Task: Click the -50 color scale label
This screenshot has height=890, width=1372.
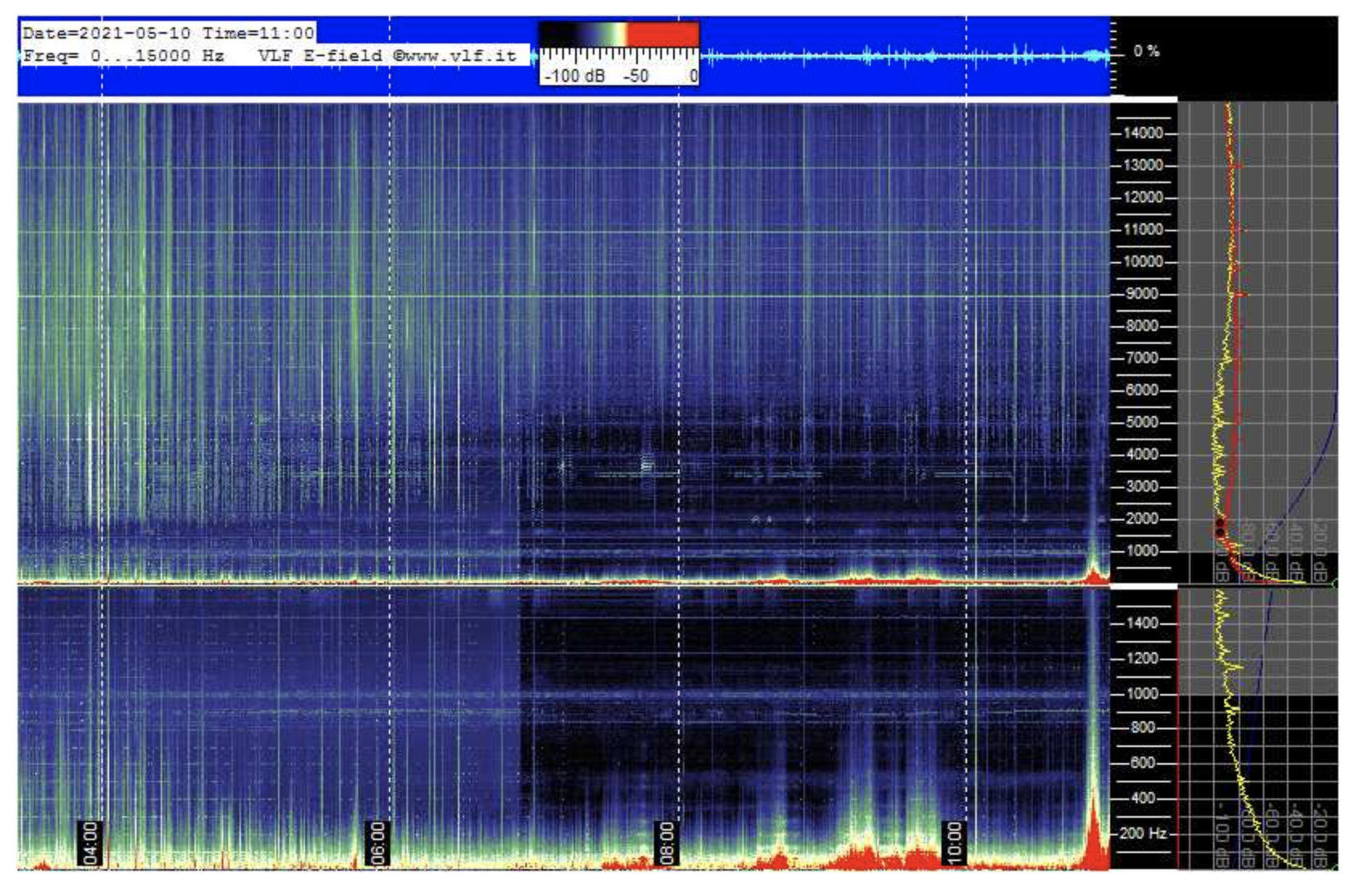Action: [x=635, y=77]
